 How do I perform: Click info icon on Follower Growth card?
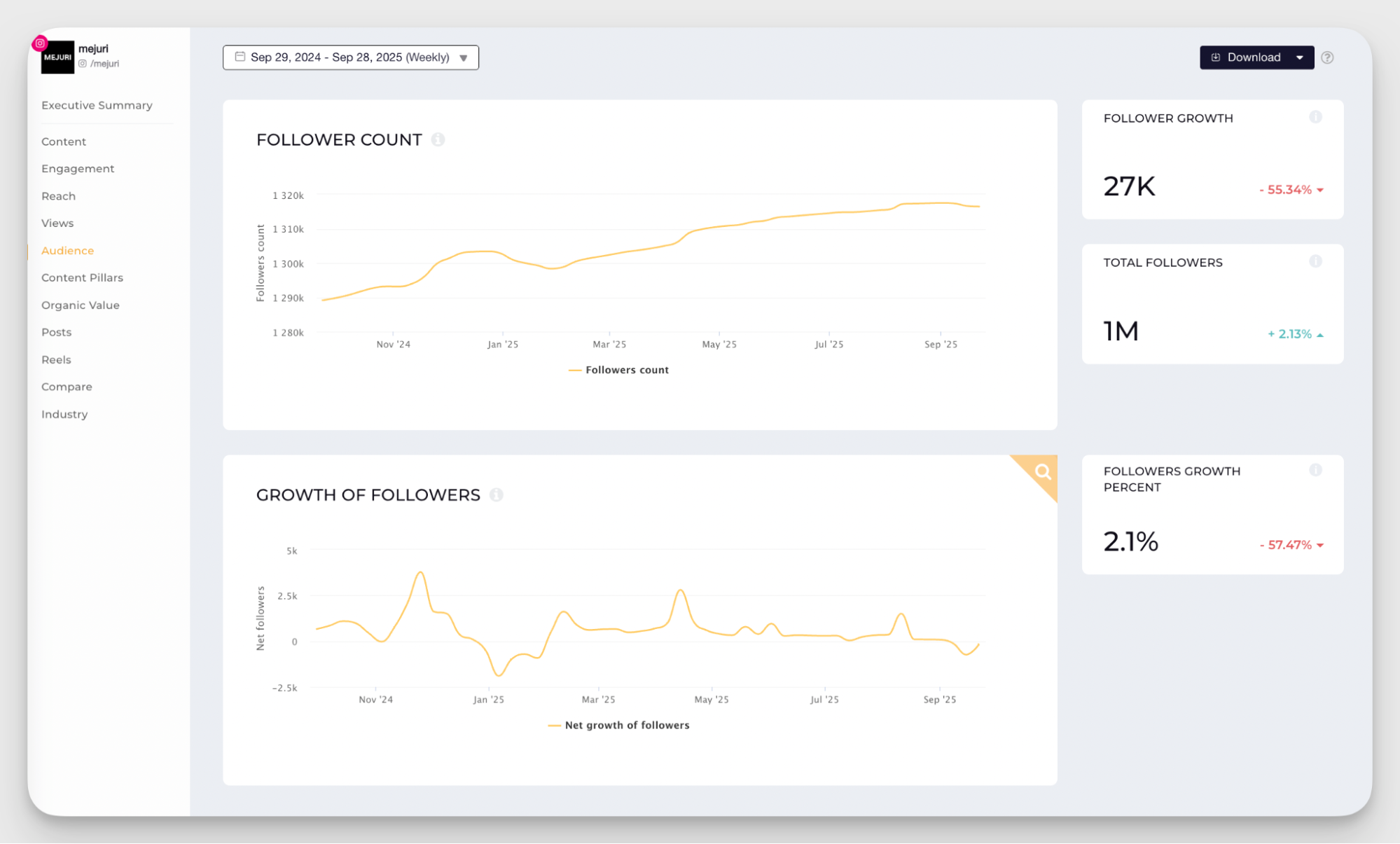point(1315,117)
